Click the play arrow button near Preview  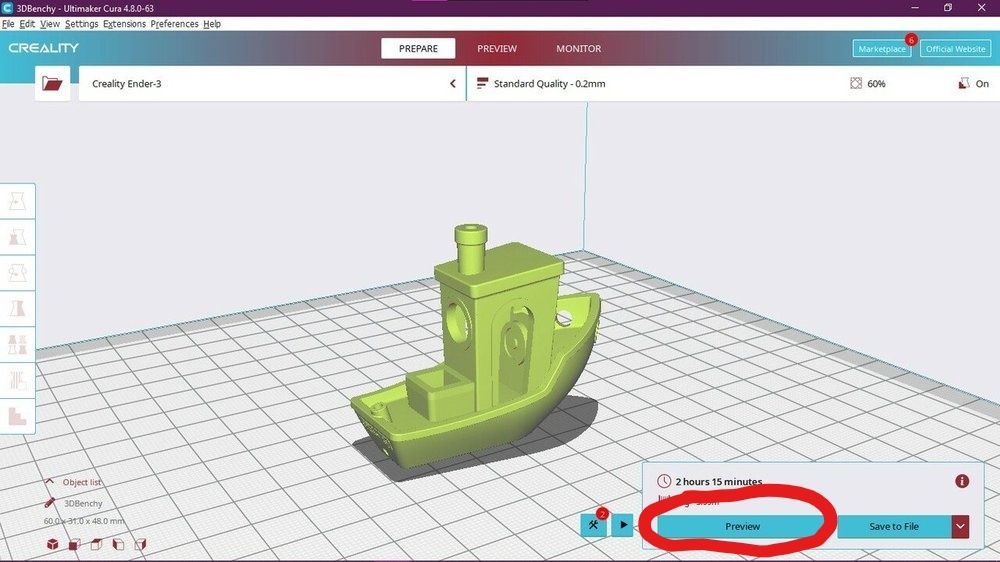pos(623,525)
